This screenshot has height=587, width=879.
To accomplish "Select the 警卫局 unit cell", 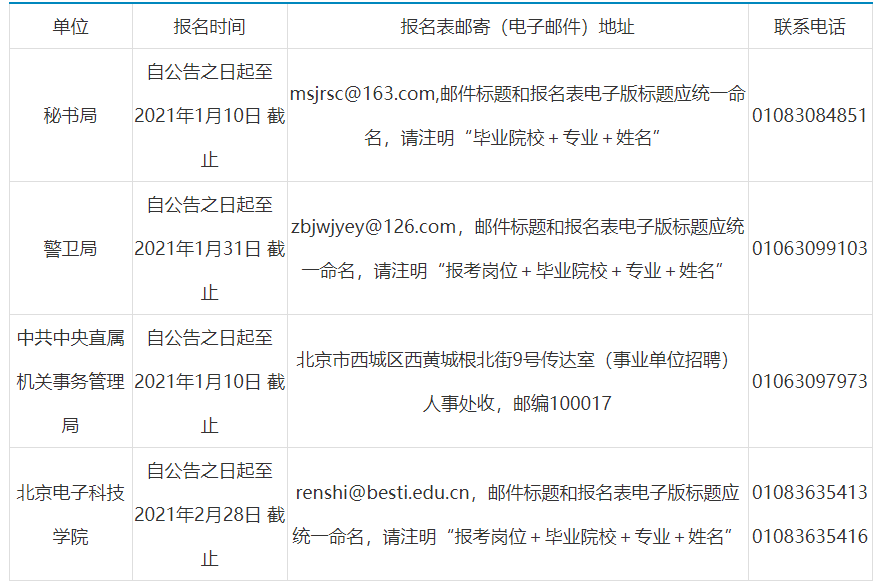I will point(71,248).
